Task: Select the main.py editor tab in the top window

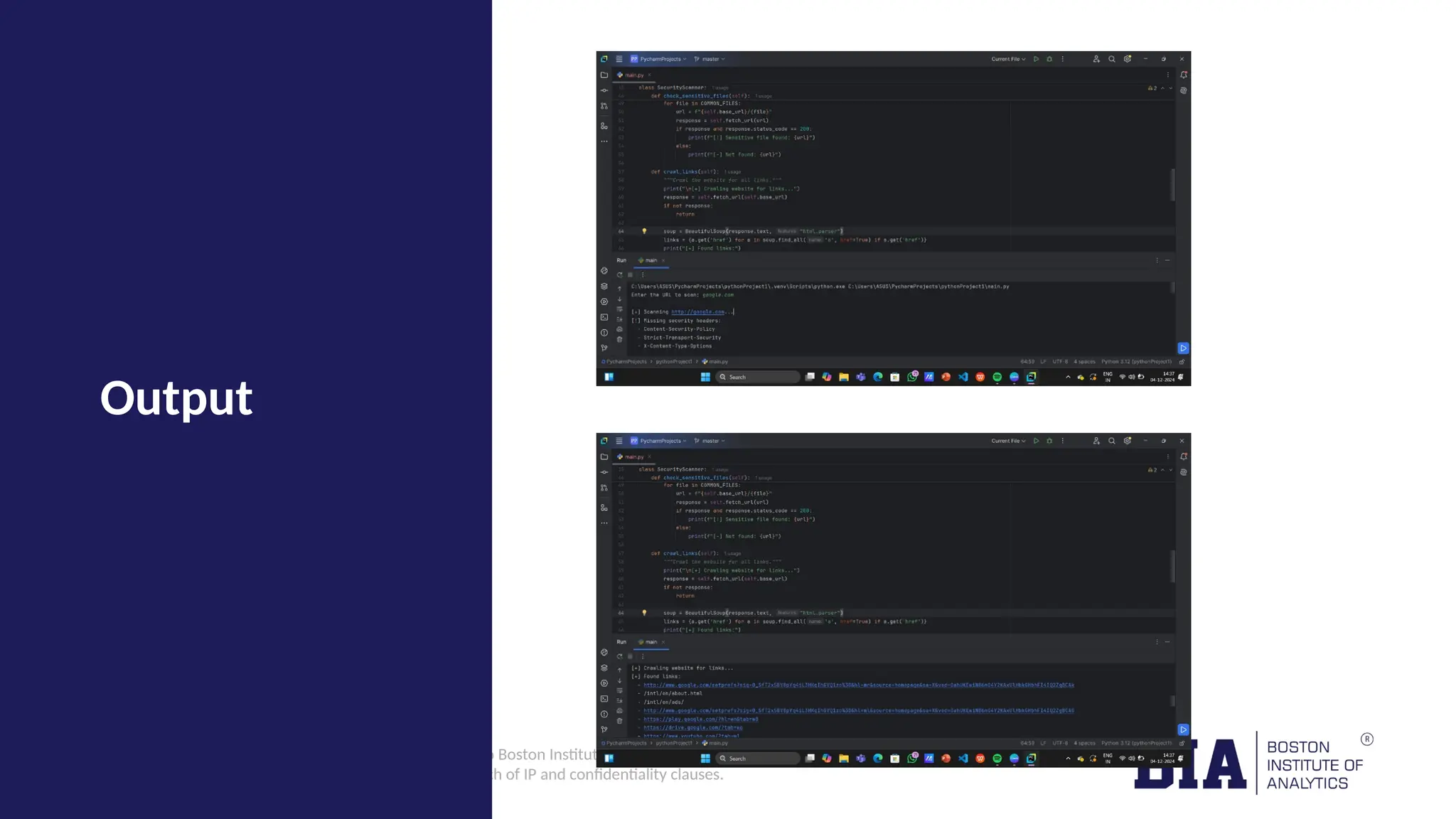Action: [633, 75]
